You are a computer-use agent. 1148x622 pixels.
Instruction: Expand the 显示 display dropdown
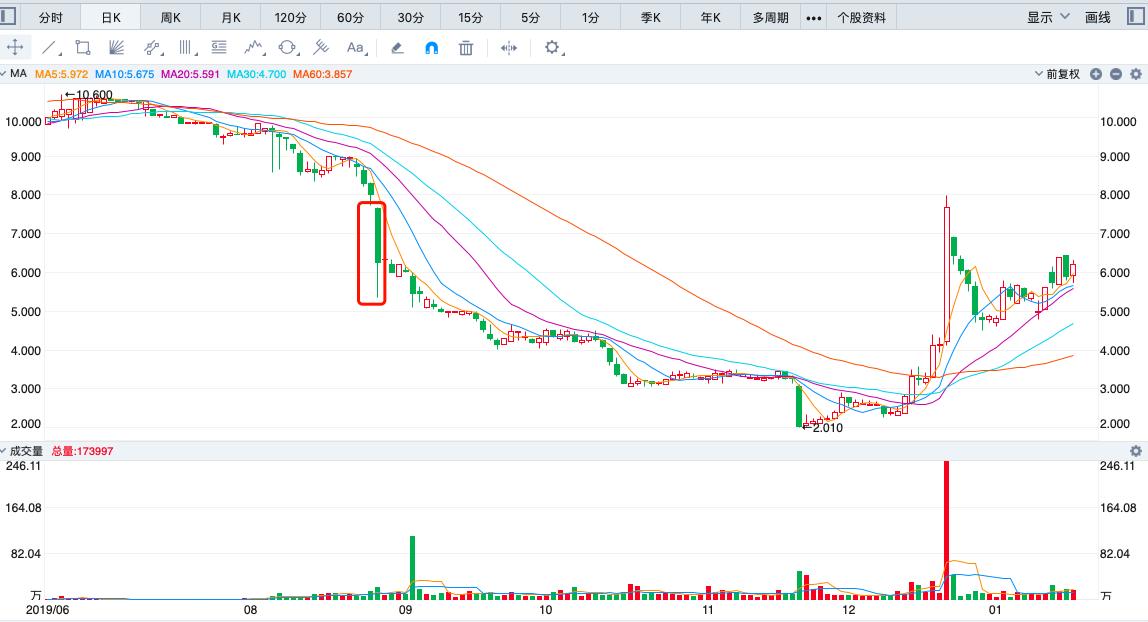[1048, 17]
